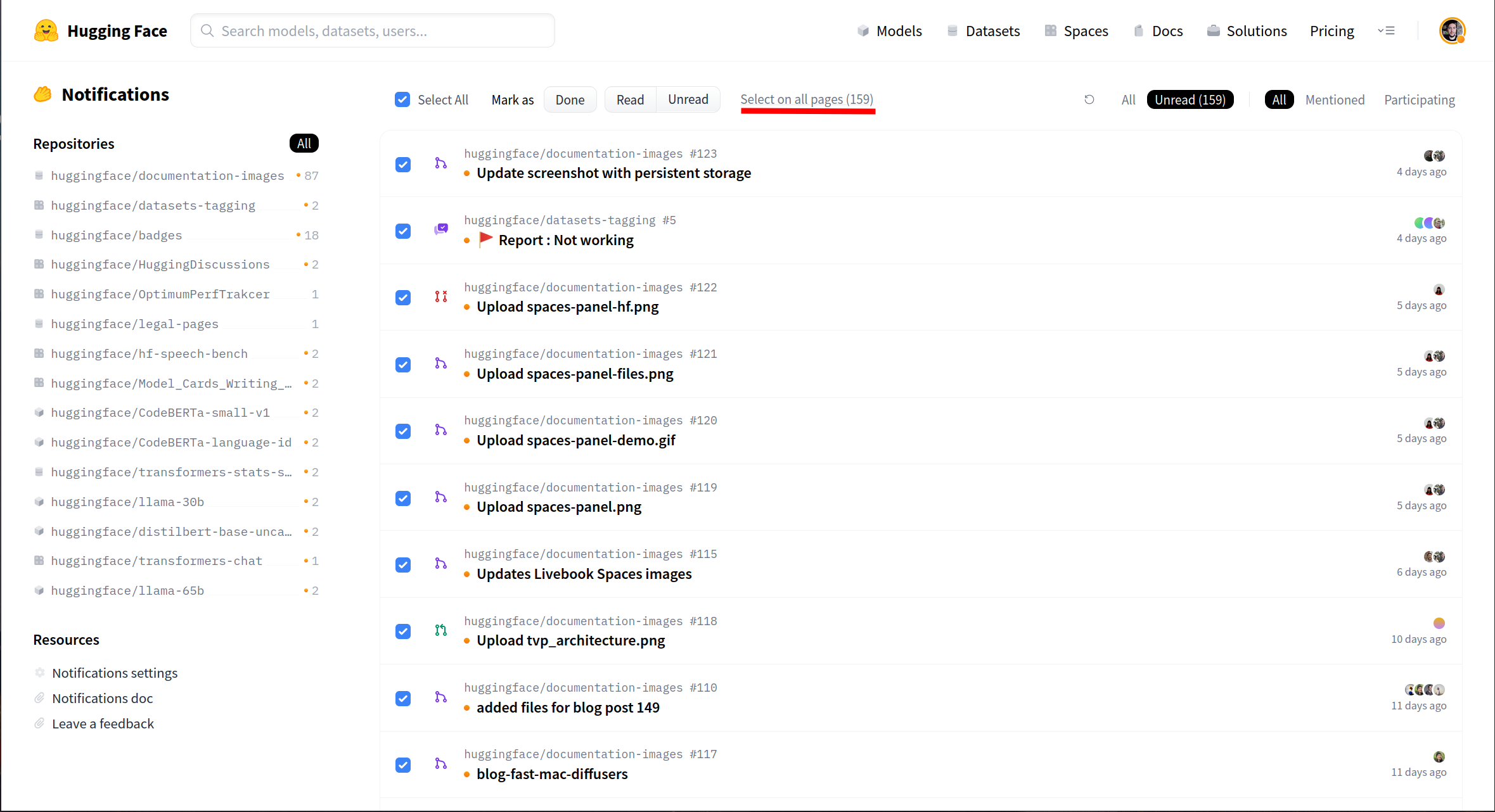Uncheck the Upload tvp_architecture.png notification
The width and height of the screenshot is (1495, 812).
[403, 631]
